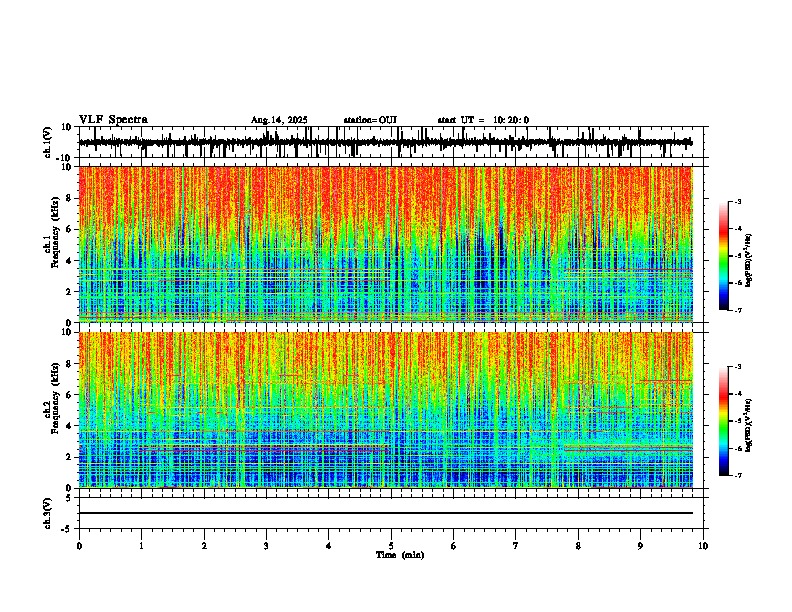Click time axis tick label "7"
This screenshot has width=792, height=612.
tap(516, 546)
